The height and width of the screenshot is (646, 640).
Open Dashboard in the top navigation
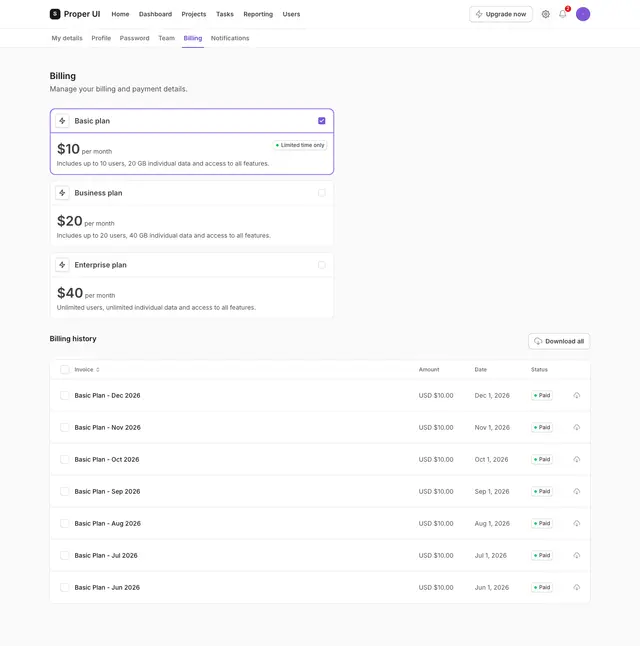tap(155, 14)
